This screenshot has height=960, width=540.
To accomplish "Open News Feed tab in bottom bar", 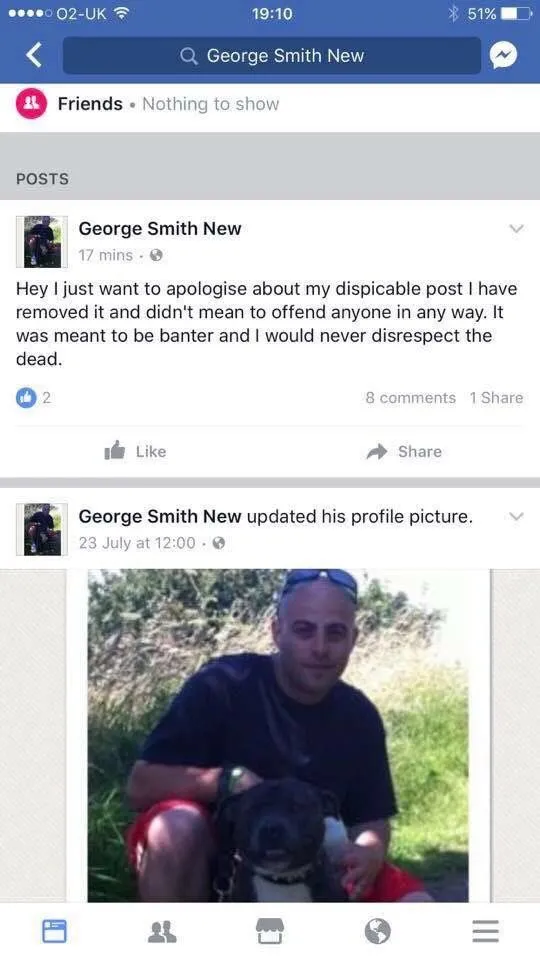I will coord(54,931).
